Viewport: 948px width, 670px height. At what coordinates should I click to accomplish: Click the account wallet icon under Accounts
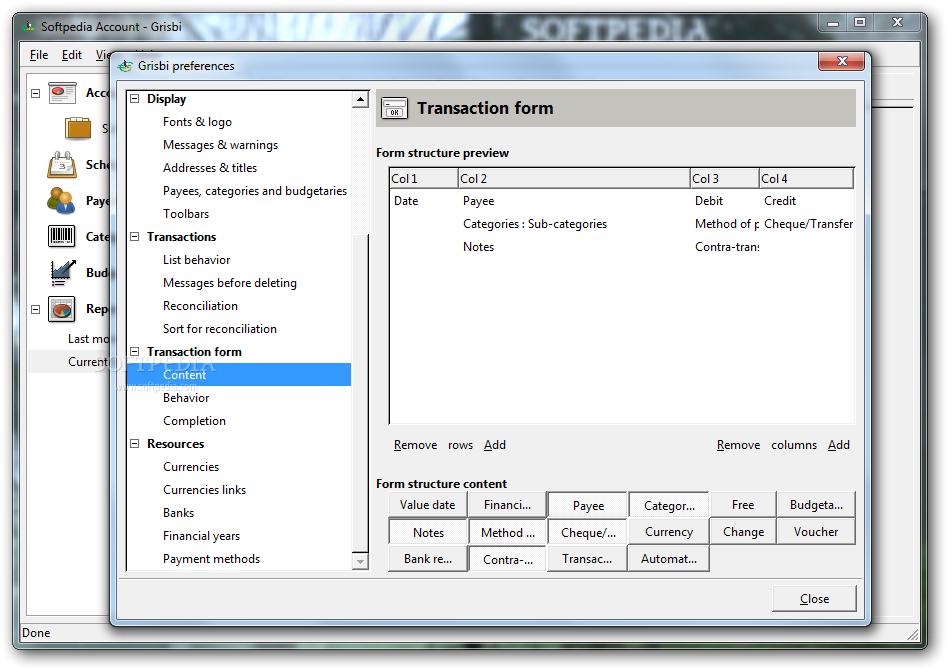(x=78, y=128)
